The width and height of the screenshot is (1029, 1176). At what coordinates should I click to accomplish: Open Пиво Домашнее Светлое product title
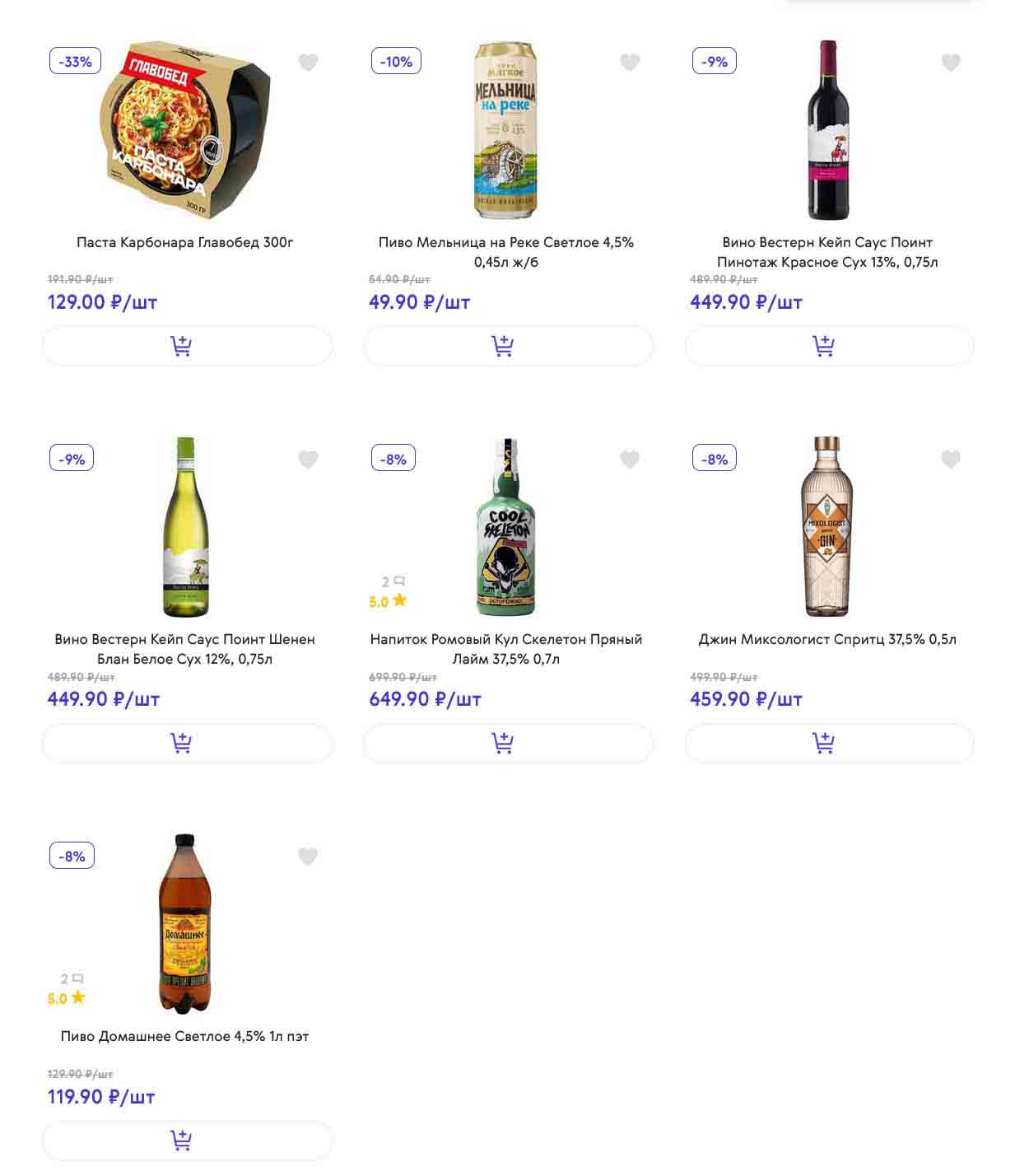185,1036
